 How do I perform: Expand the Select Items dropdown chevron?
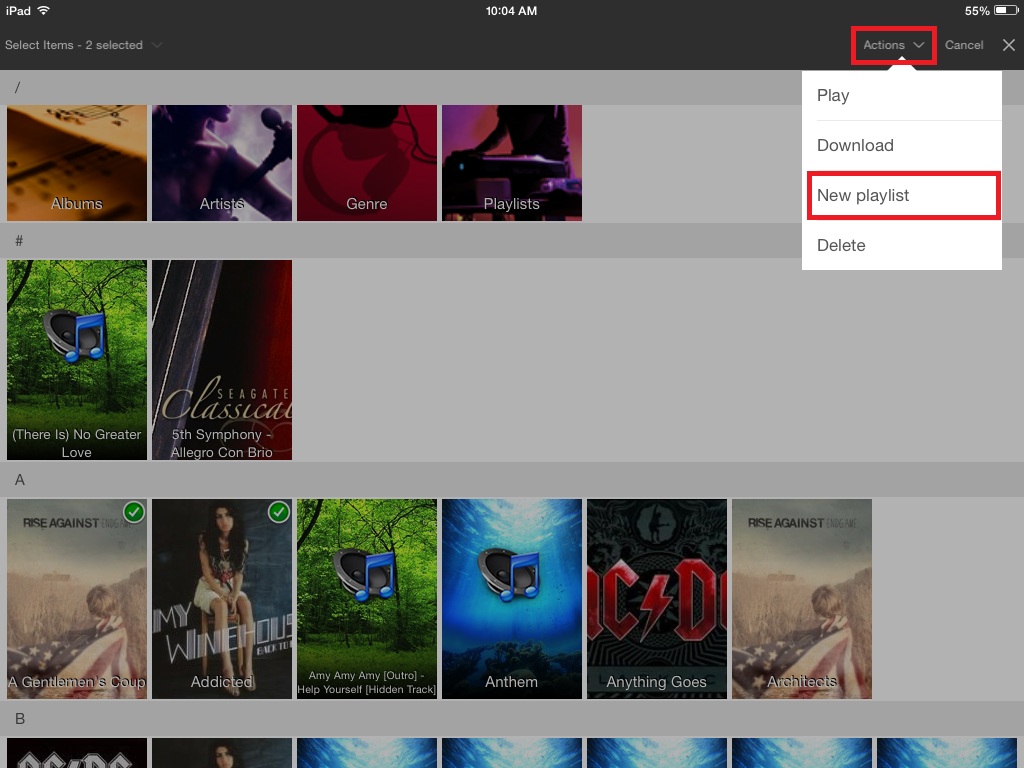[x=157, y=45]
